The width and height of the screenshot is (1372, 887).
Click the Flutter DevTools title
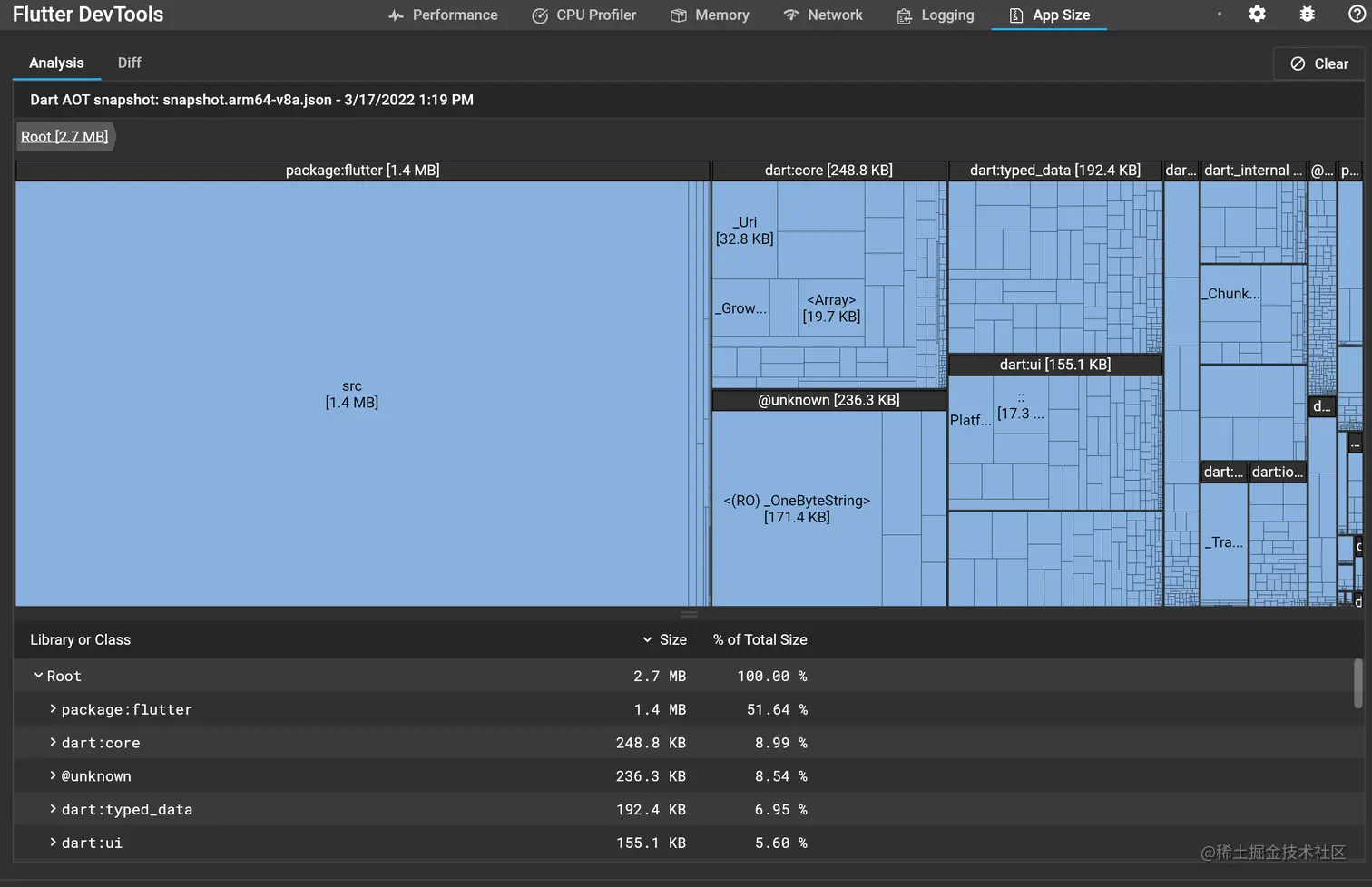(x=88, y=15)
